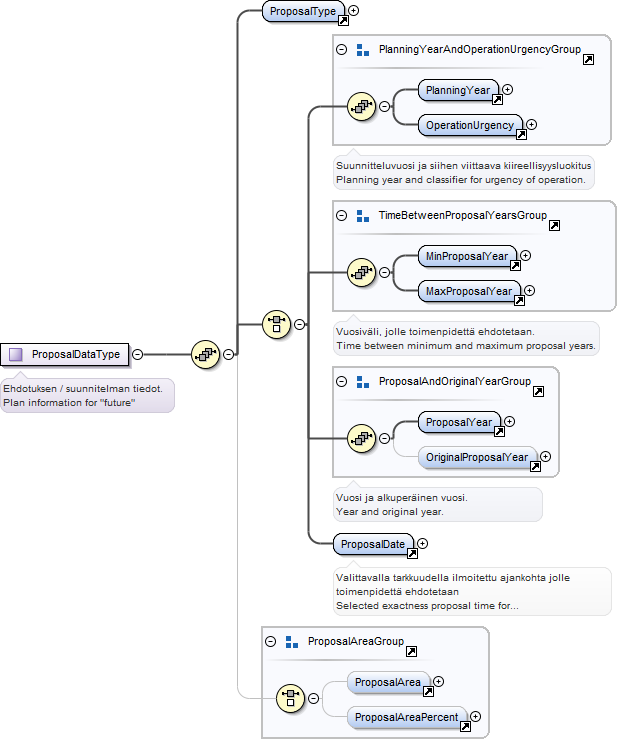Click the PlanningYearAndOperationUrgencyGroup label
The image size is (619, 740).
click(x=480, y=49)
